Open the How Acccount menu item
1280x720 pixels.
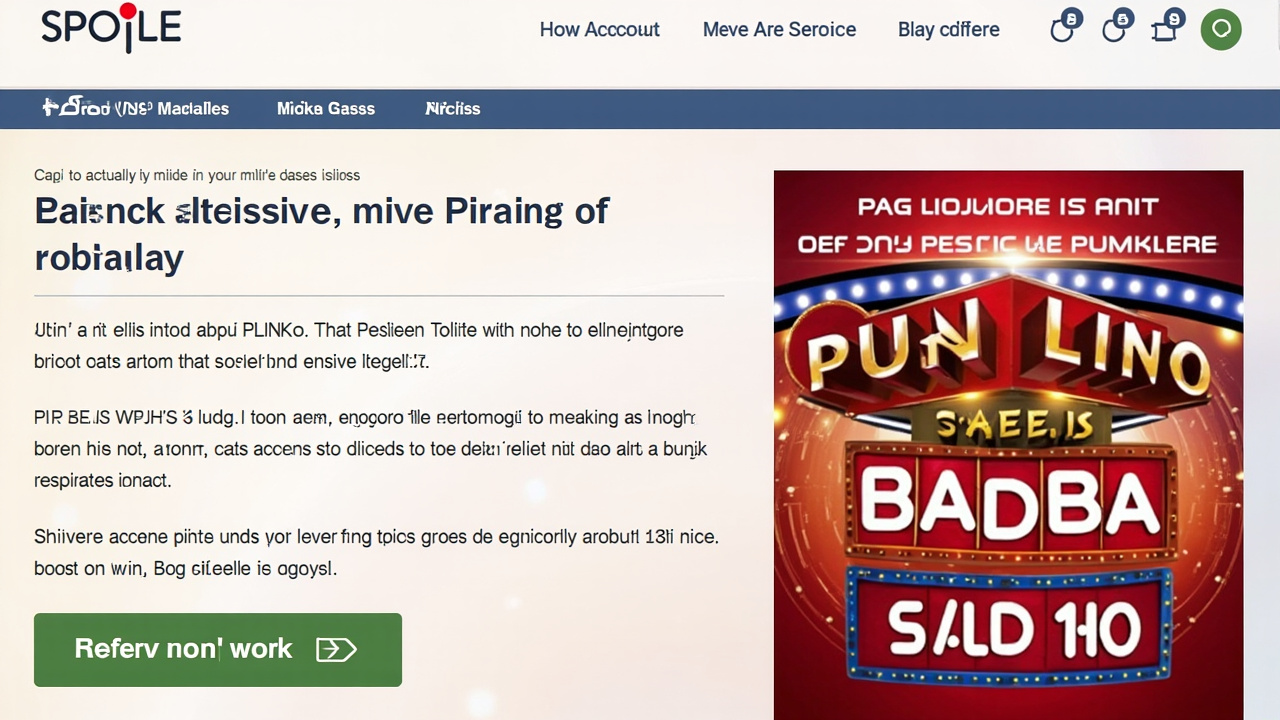point(599,30)
